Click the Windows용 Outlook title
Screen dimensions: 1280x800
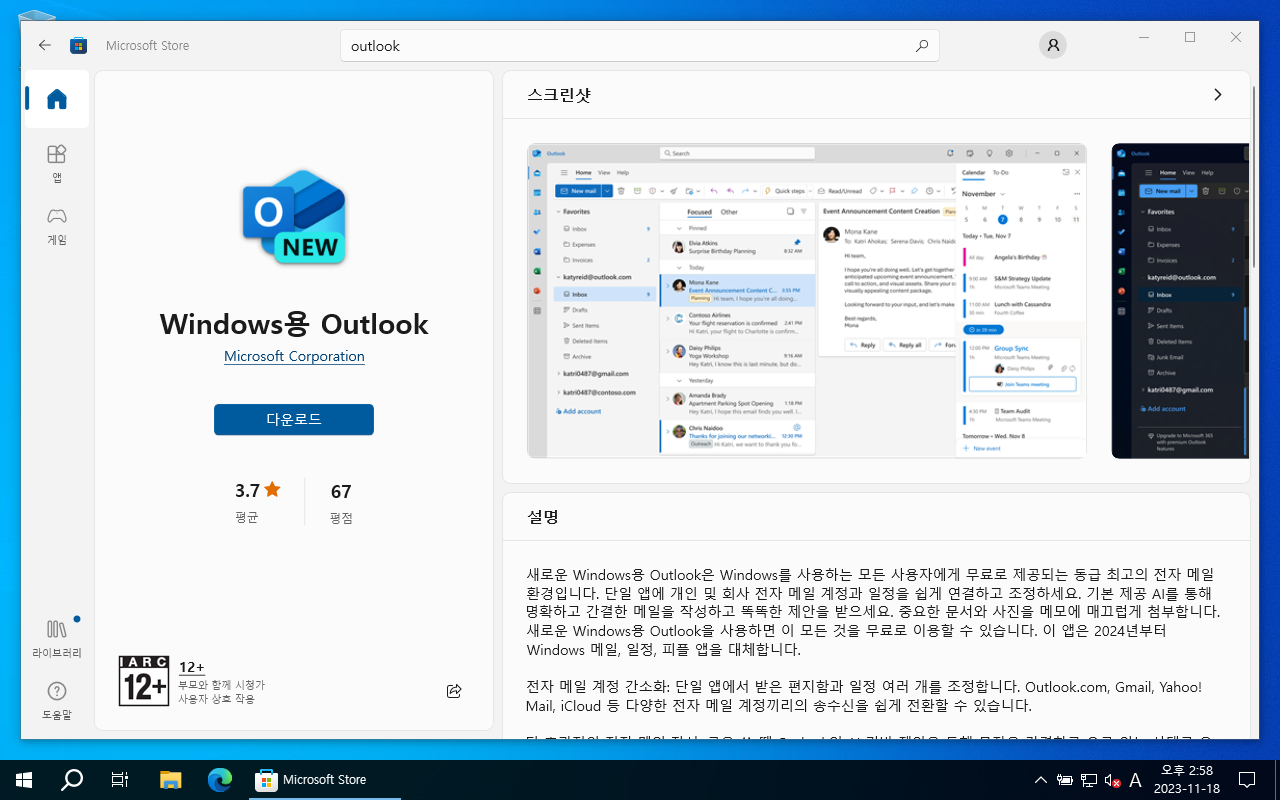[294, 324]
